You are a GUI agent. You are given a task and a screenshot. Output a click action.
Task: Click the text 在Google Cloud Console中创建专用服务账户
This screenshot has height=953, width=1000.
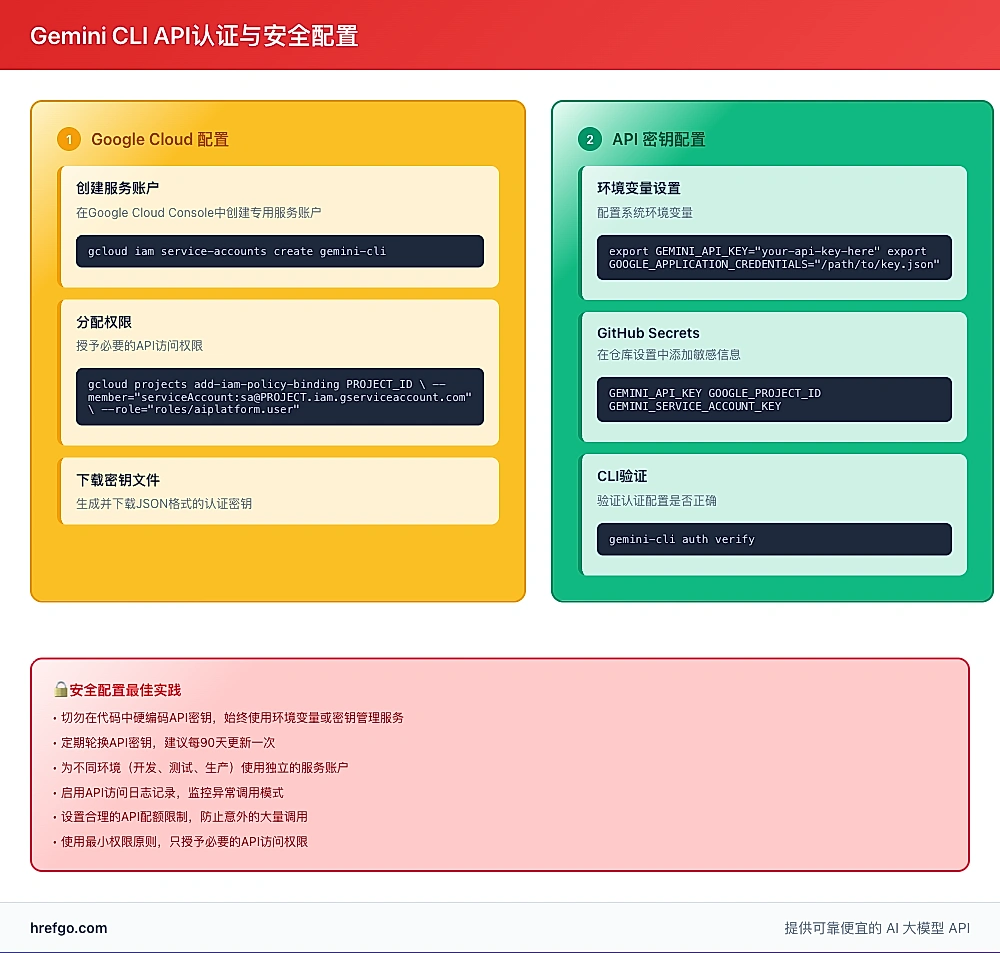click(x=198, y=212)
